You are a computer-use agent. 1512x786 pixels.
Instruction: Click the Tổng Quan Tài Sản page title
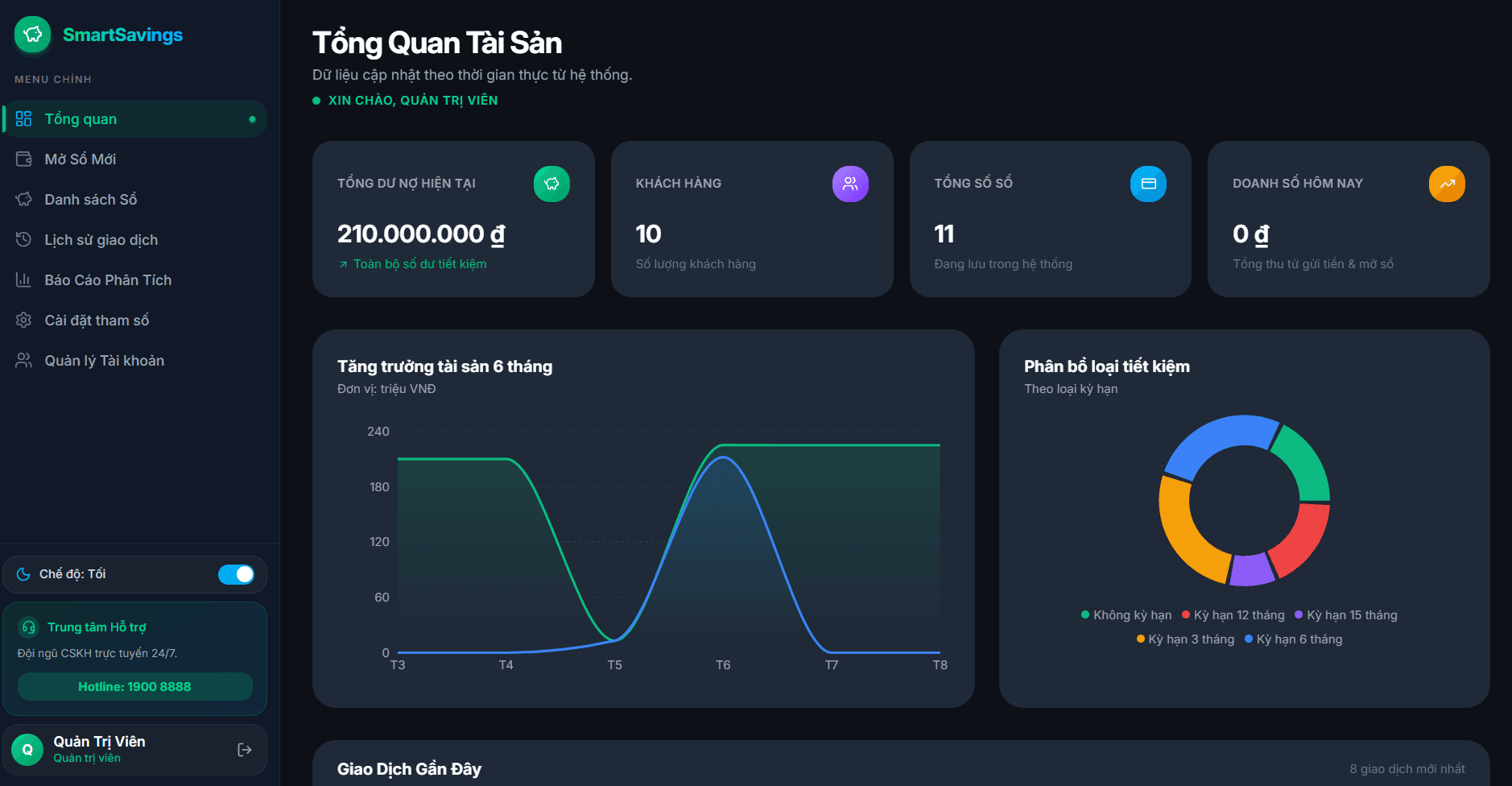437,43
